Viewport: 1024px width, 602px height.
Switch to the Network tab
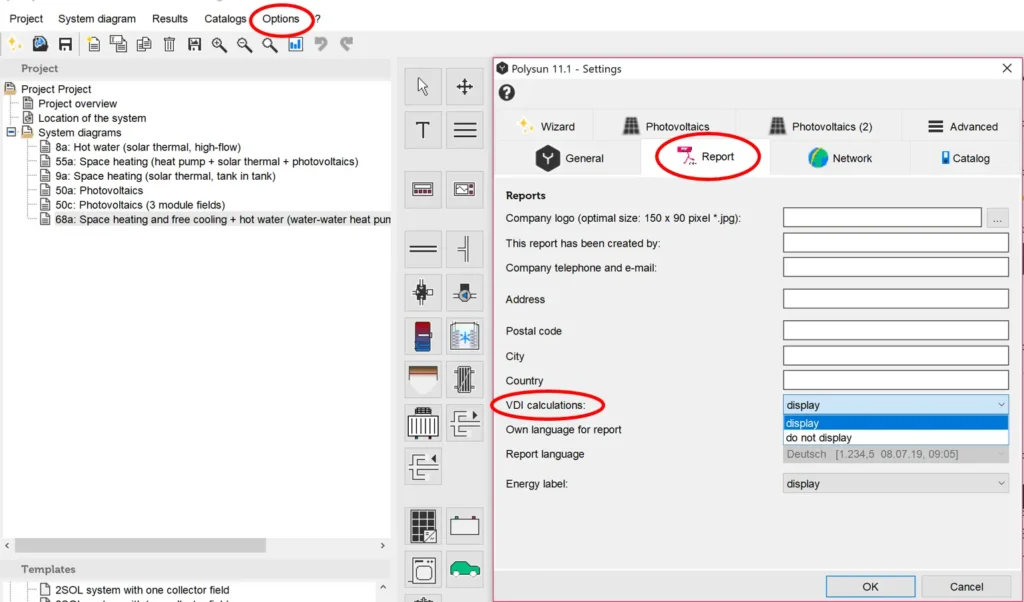point(840,158)
